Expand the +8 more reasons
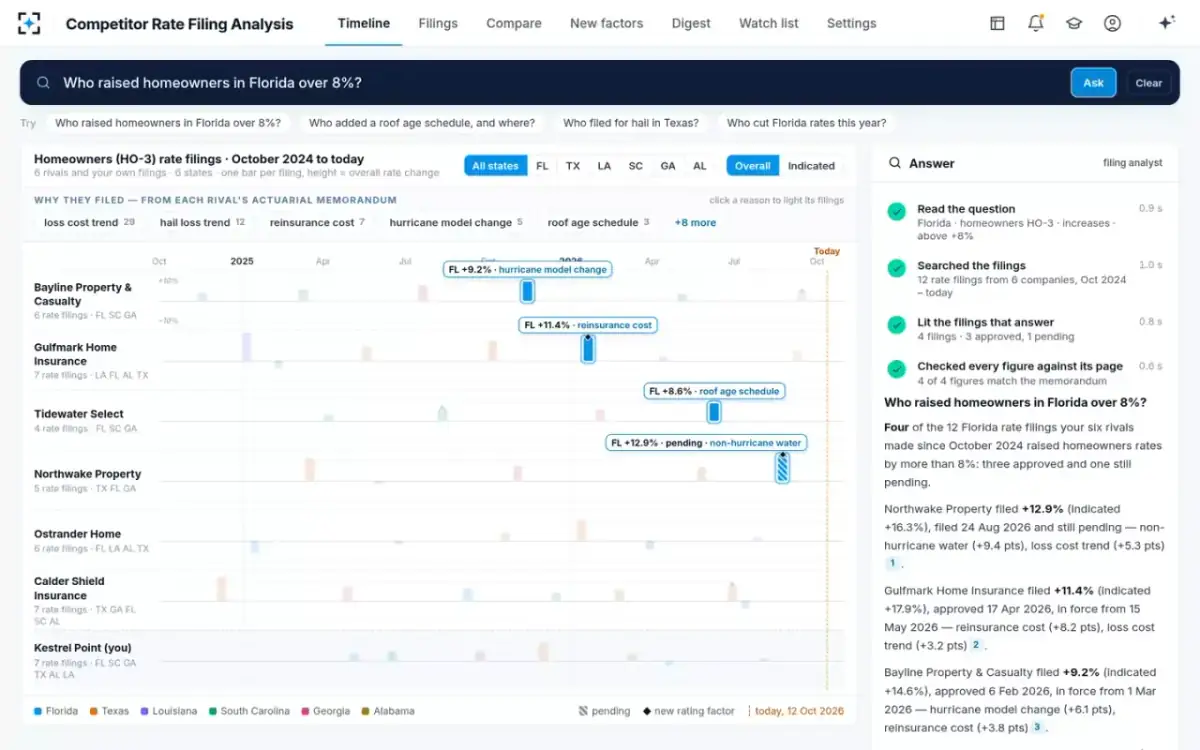 click(x=695, y=222)
